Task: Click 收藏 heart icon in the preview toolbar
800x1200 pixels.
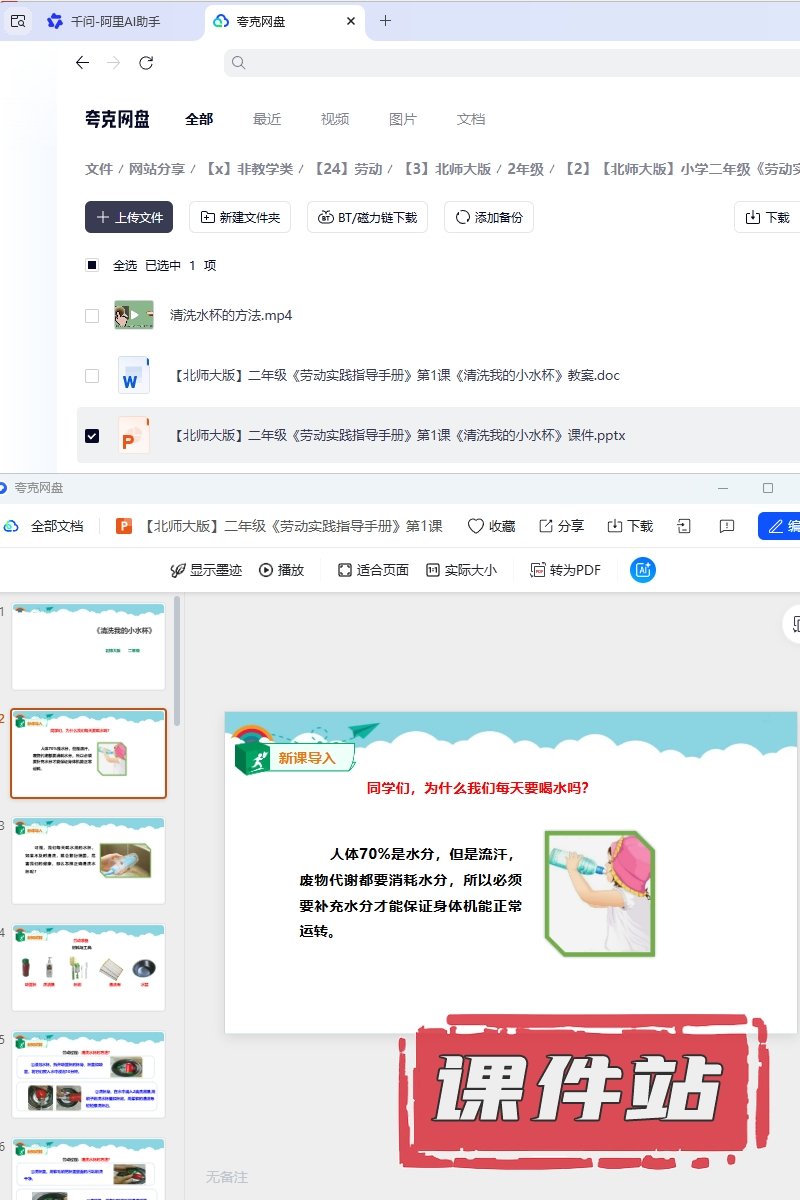Action: [x=491, y=526]
